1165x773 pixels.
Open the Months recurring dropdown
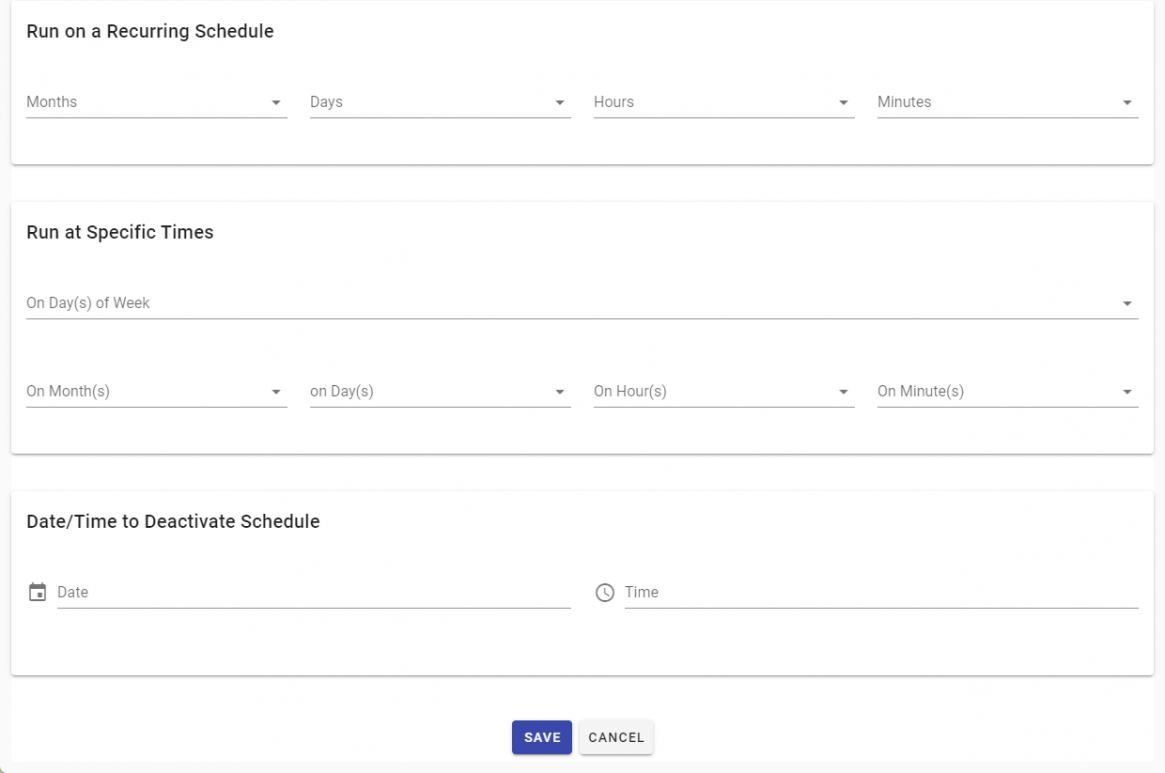click(157, 103)
